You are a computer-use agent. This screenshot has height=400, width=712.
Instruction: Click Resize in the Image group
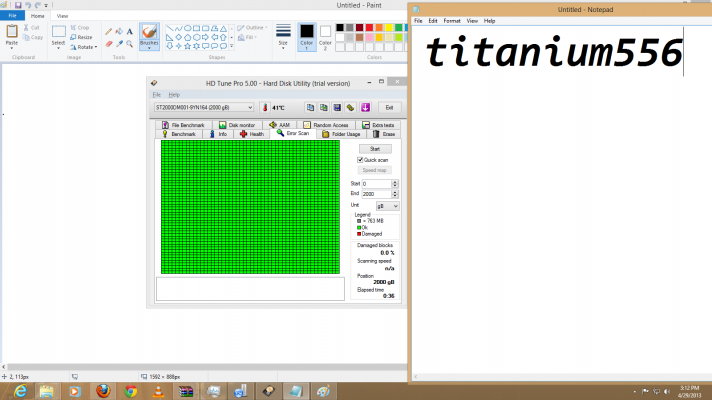[81, 37]
